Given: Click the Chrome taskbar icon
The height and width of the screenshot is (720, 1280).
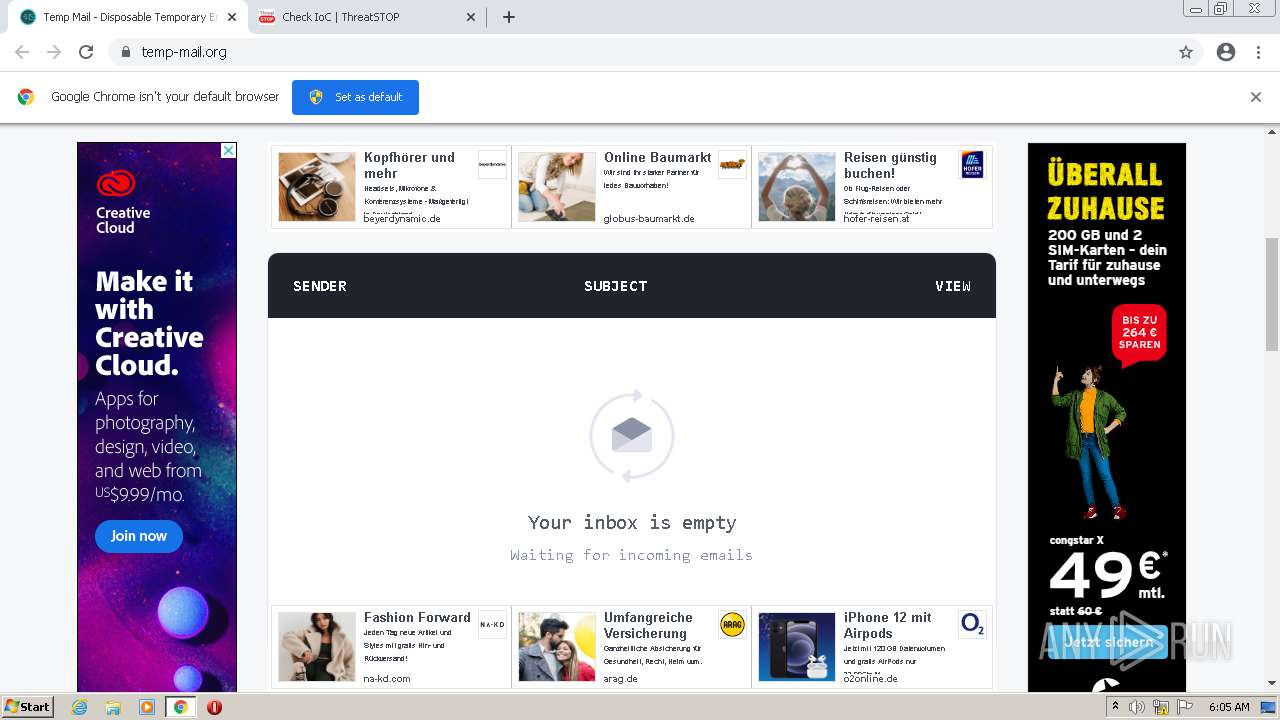Looking at the screenshot, I should tap(180, 707).
